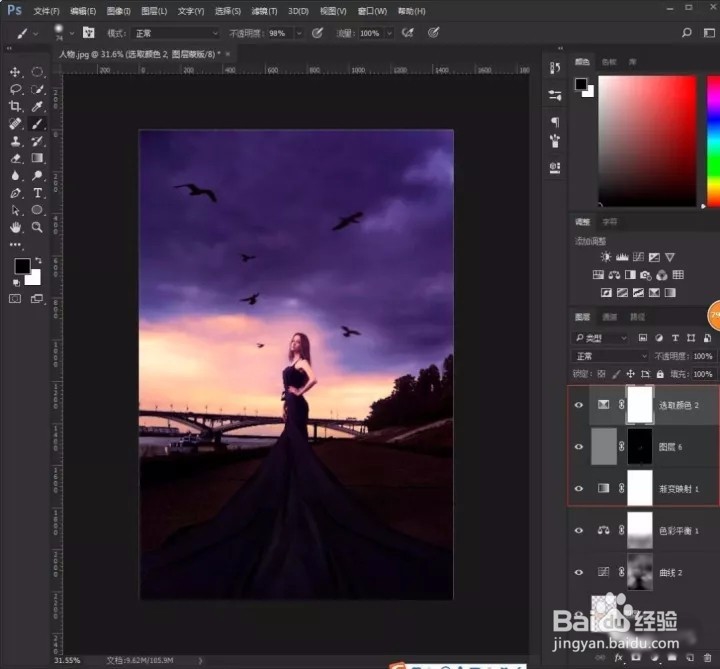720x669 pixels.
Task: Select the Path Selection tool
Action: click(15, 210)
